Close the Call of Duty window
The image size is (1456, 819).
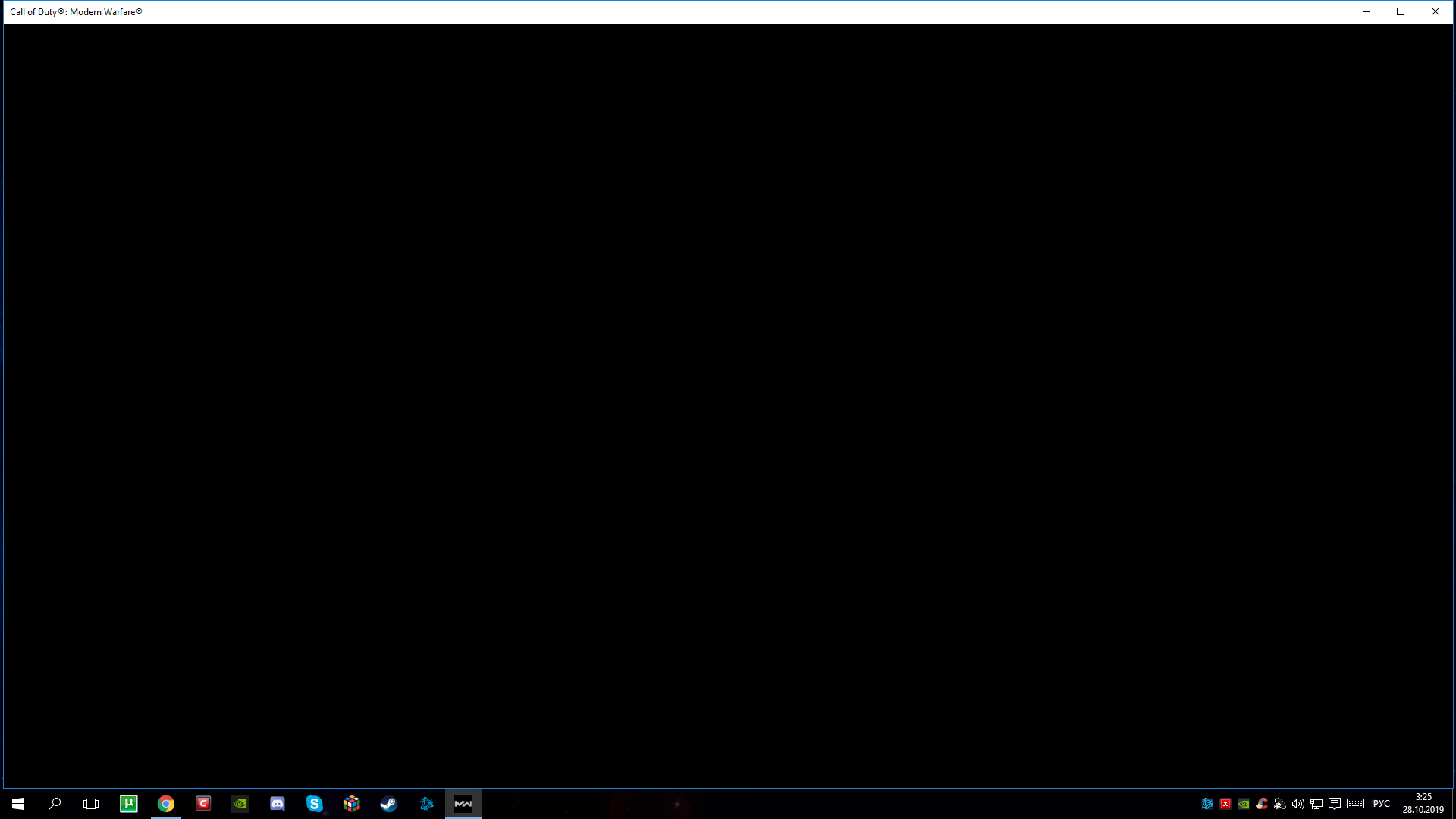coord(1436,11)
